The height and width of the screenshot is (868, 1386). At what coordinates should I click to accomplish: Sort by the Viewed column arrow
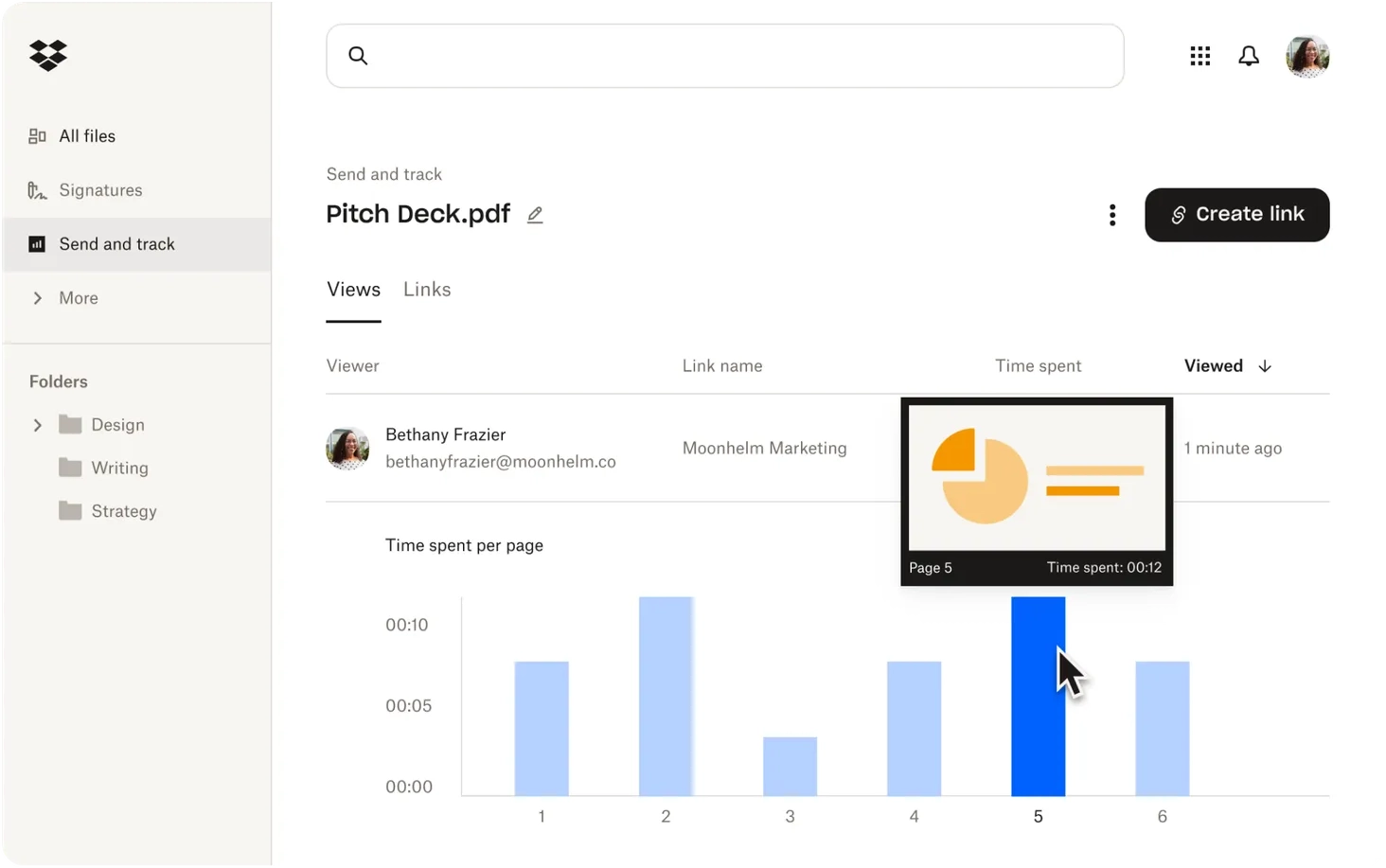(1265, 366)
